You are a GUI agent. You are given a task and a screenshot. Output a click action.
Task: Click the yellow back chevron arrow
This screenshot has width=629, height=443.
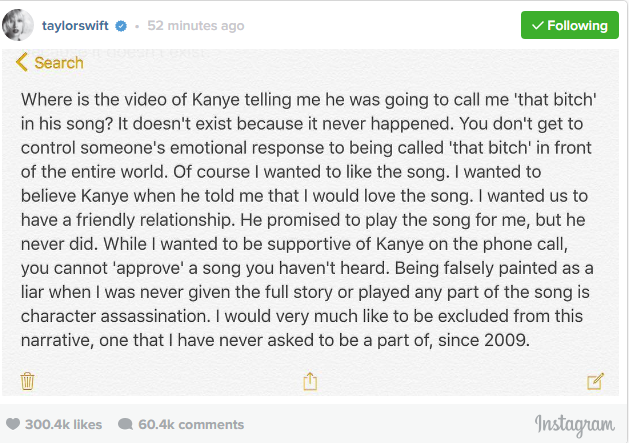pos(22,63)
